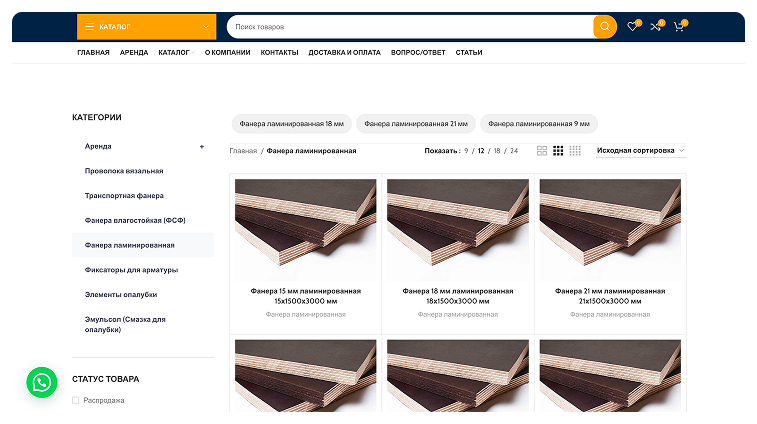Open the orange Каталог dropdown
Image resolution: width=757 pixels, height=424 pixels.
[x=146, y=27]
